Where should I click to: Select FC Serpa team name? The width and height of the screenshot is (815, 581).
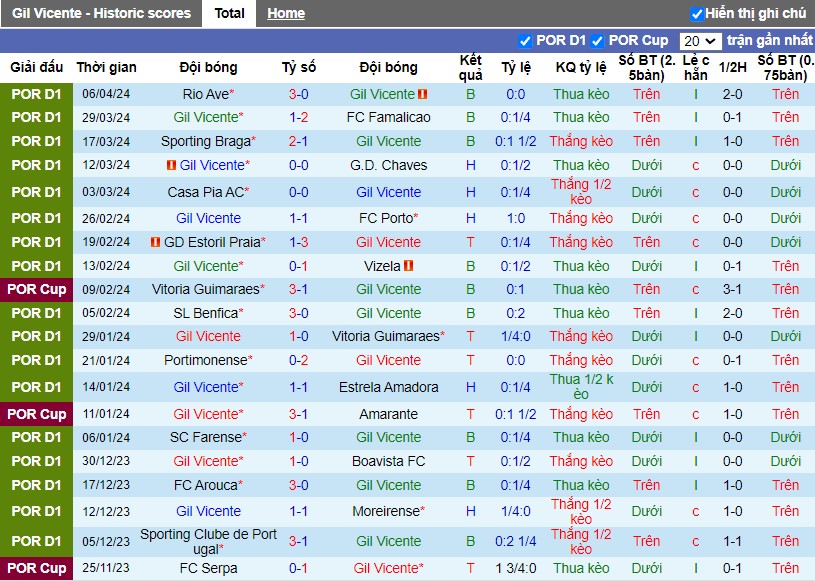(x=208, y=569)
